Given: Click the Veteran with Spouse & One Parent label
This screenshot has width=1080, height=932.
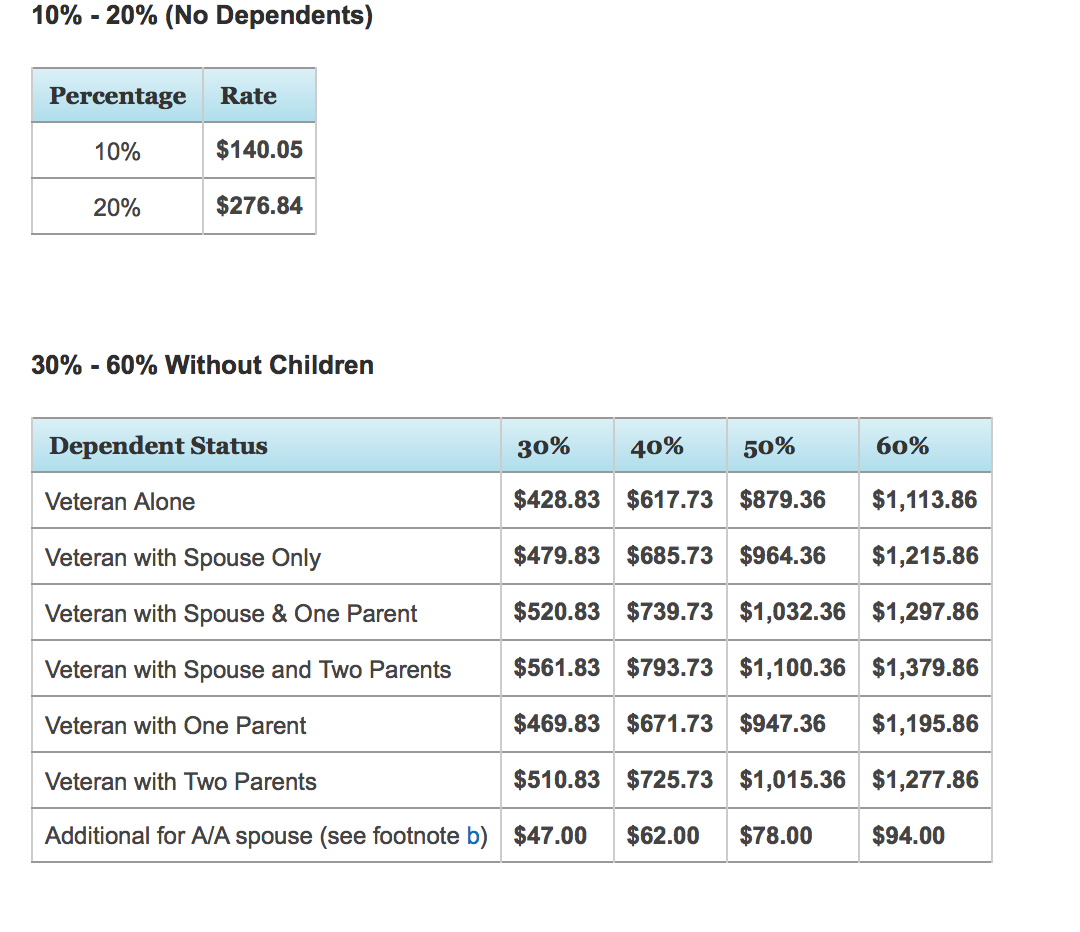Looking at the screenshot, I should (231, 613).
